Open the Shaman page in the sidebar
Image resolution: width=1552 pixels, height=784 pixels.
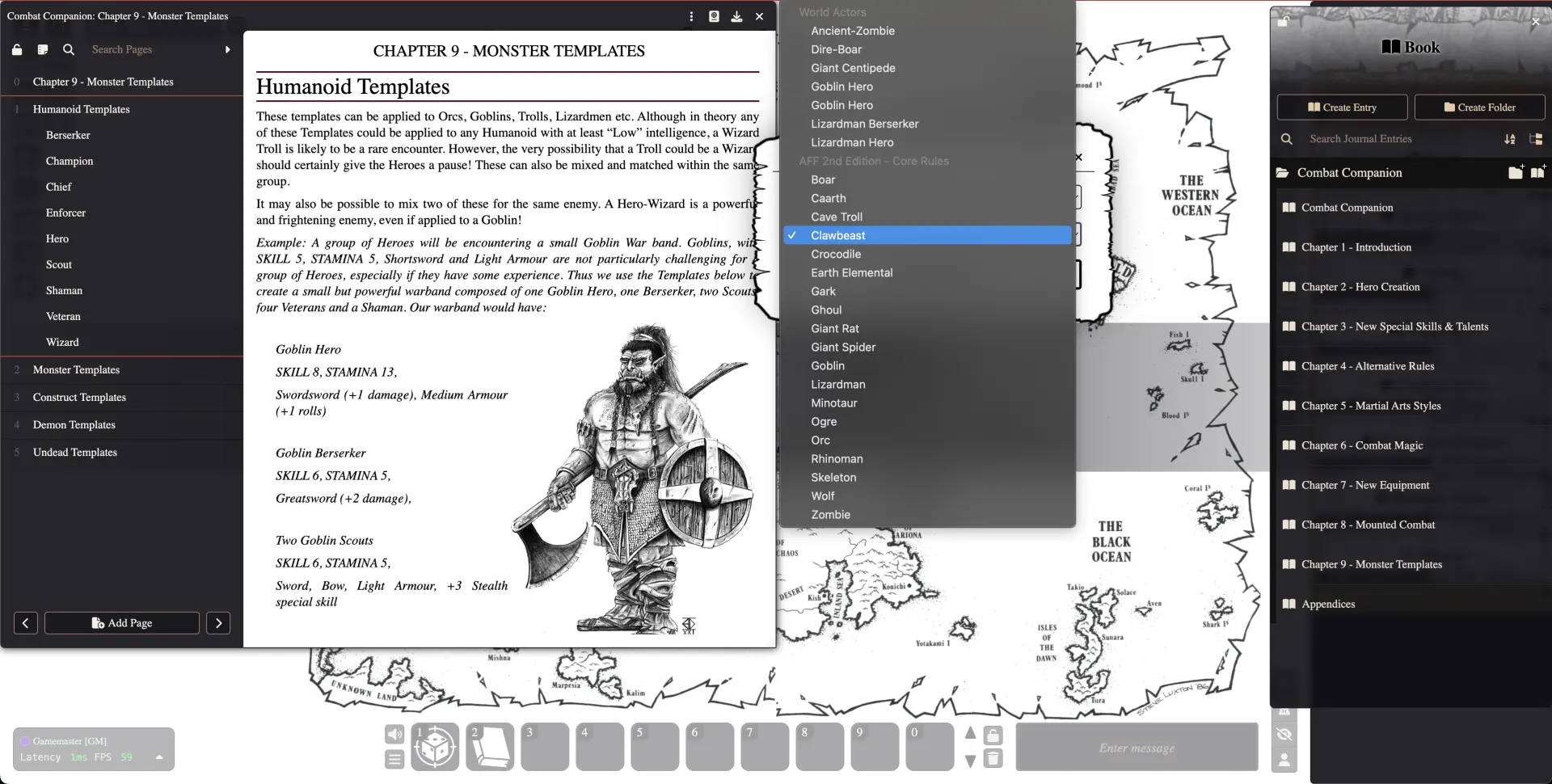click(64, 290)
